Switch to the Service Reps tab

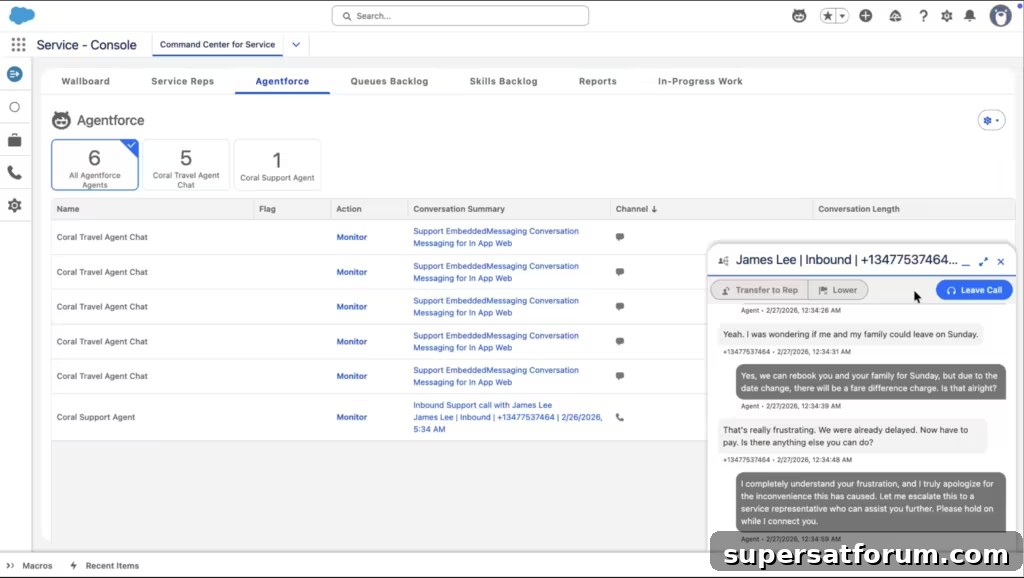(182, 81)
